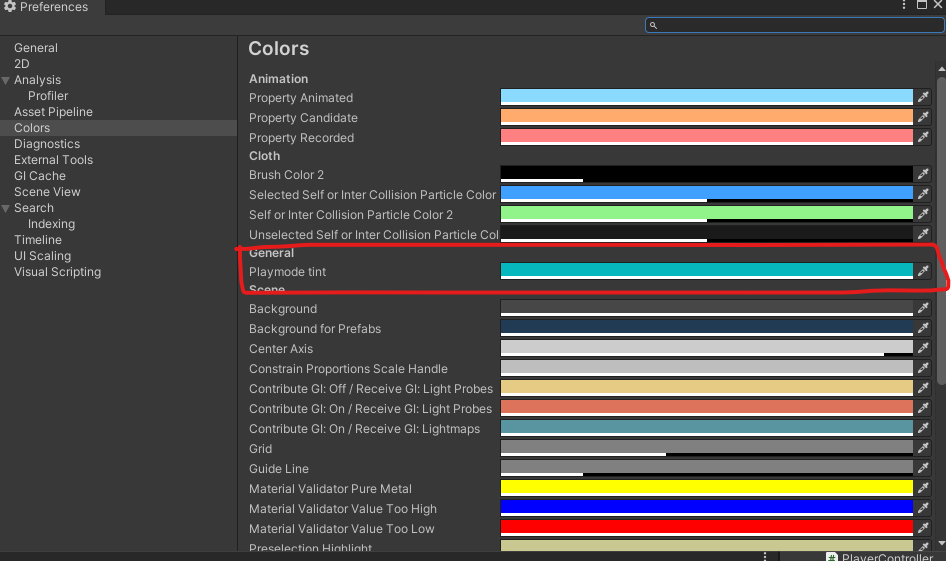Go to External Tools settings
This screenshot has width=951, height=561.
click(x=53, y=160)
